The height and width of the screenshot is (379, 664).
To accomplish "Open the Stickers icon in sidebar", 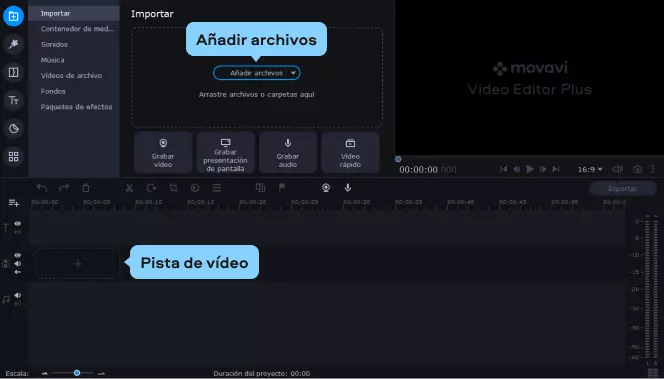I will point(14,128).
